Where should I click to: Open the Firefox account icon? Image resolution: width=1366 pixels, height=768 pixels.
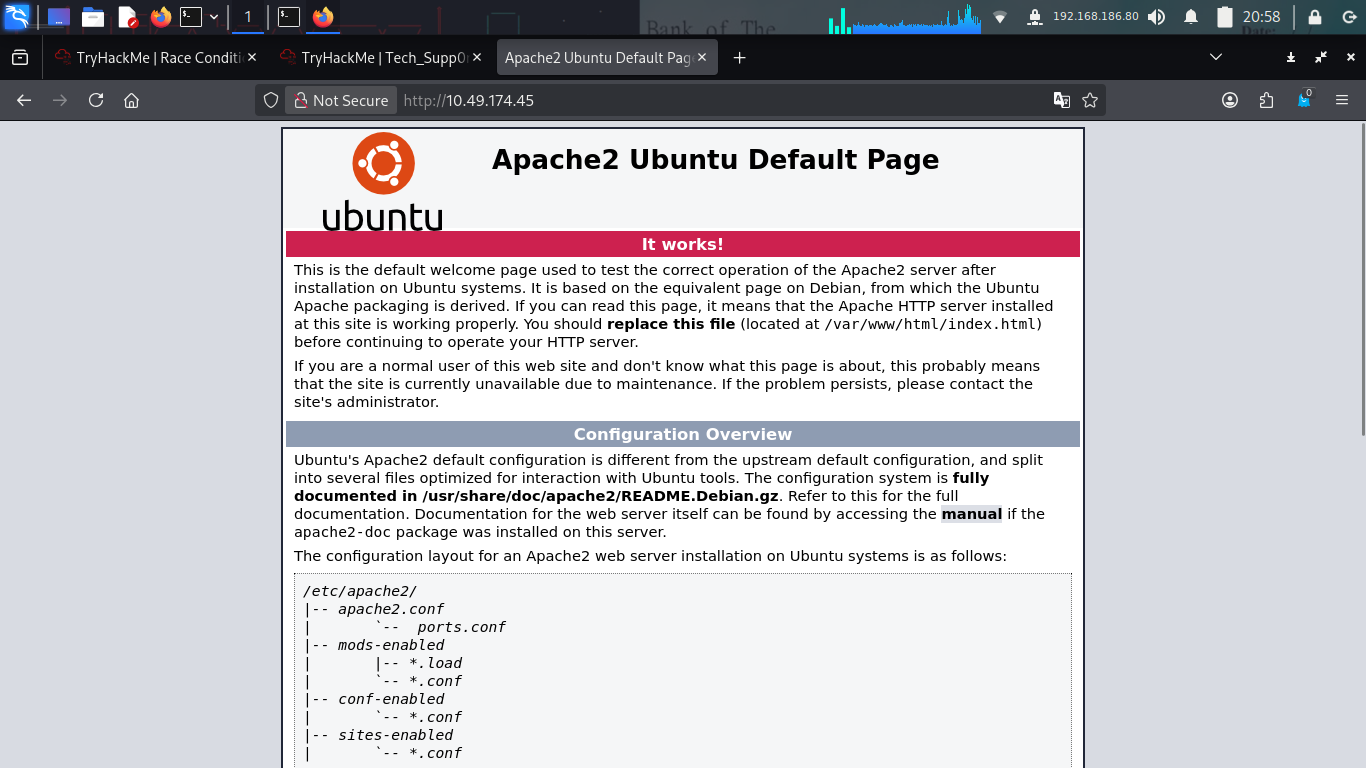1230,100
